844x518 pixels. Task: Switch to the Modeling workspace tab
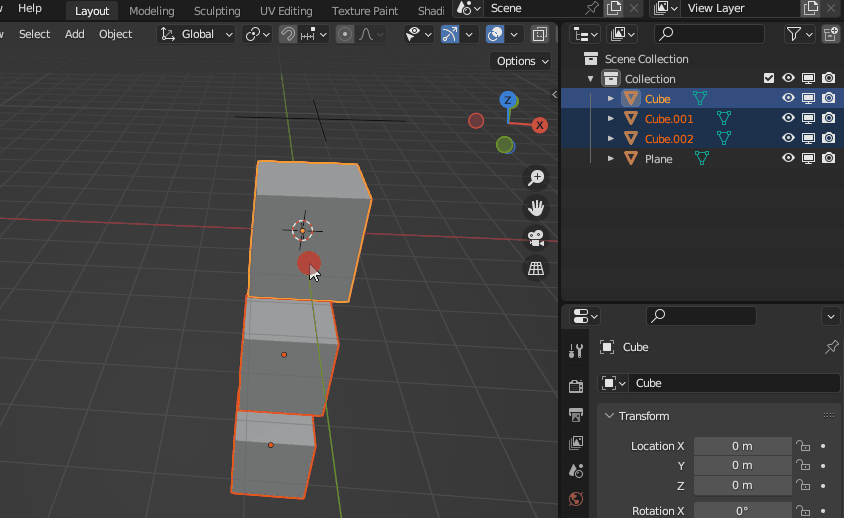152,10
